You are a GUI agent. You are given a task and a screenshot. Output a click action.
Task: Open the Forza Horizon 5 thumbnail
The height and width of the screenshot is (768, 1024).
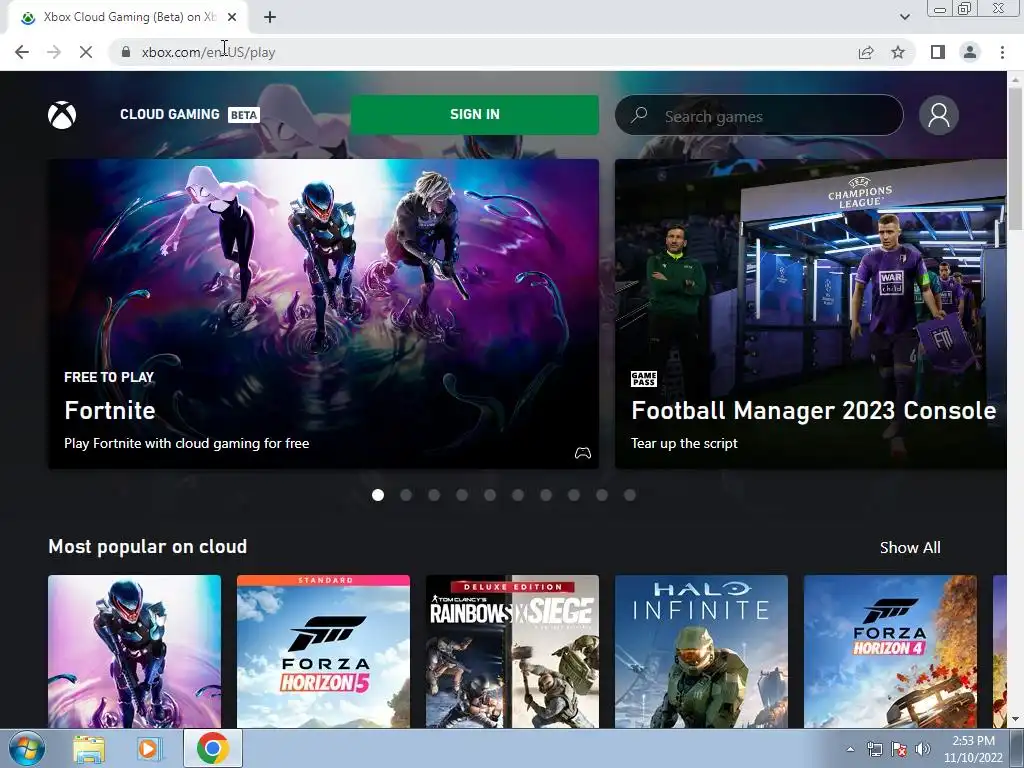click(323, 651)
